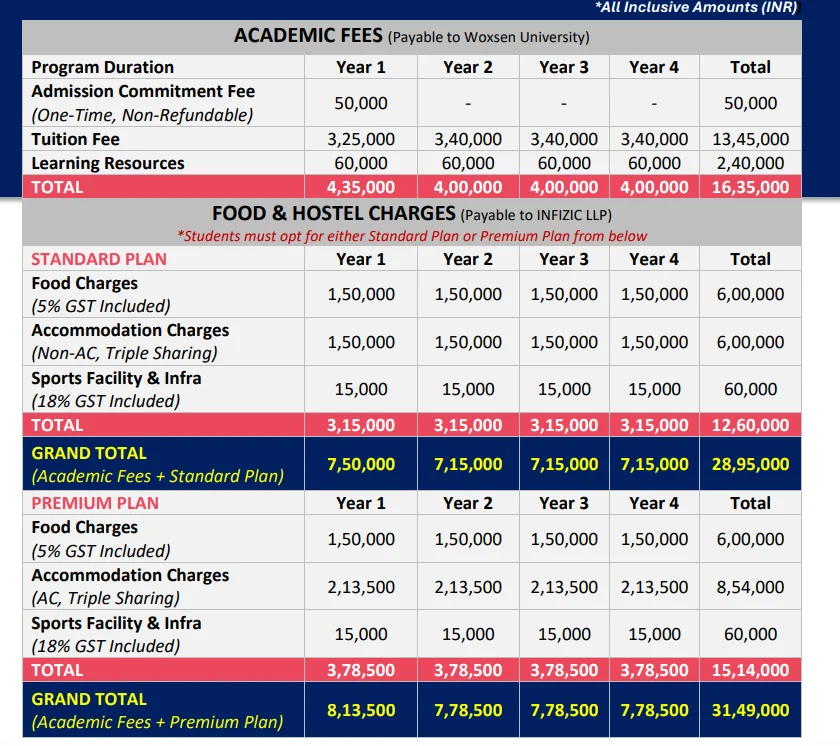Image resolution: width=840 pixels, height=746 pixels.
Task: Click the Year 4 column header of Standard Plan
Action: [x=653, y=258]
